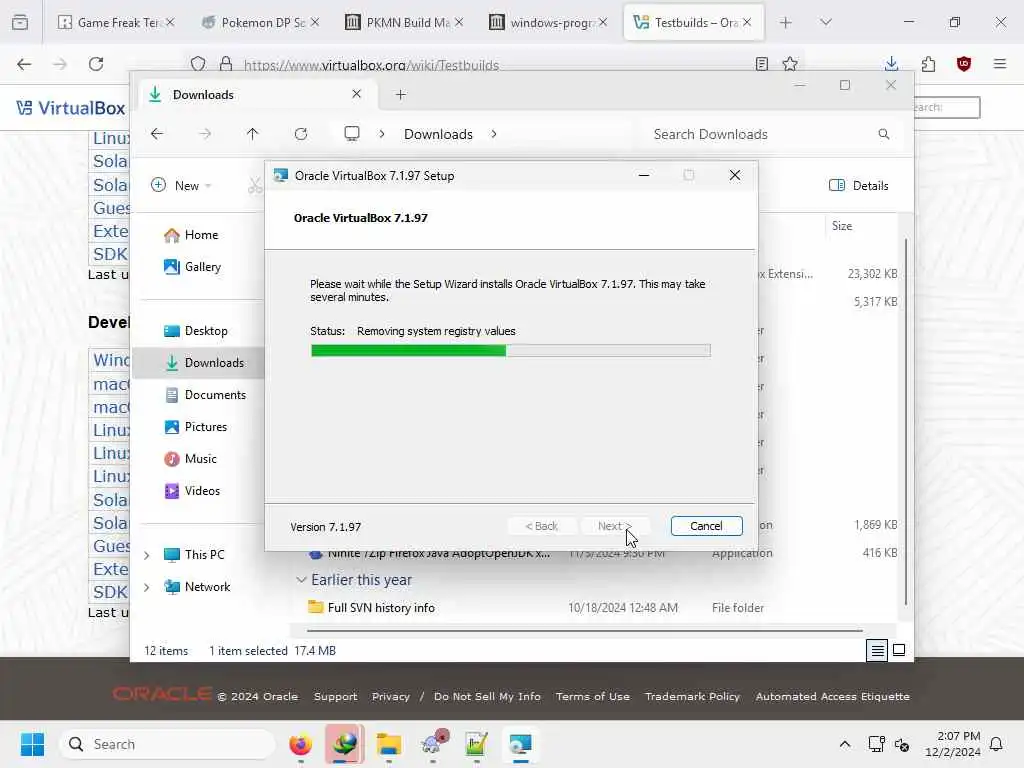Select the Full SVN history info folder
The width and height of the screenshot is (1024, 768).
click(381, 607)
